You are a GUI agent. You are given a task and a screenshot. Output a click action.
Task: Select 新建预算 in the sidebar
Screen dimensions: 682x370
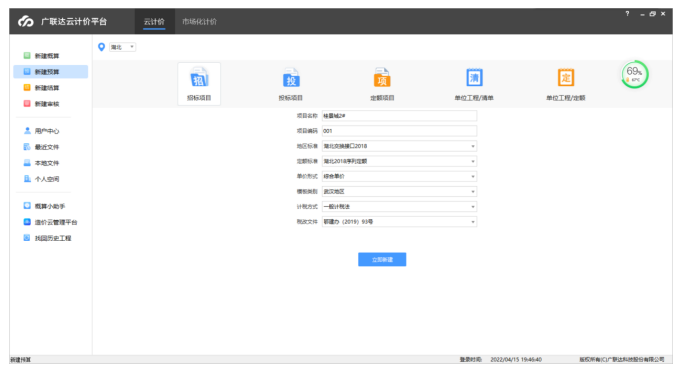click(50, 72)
